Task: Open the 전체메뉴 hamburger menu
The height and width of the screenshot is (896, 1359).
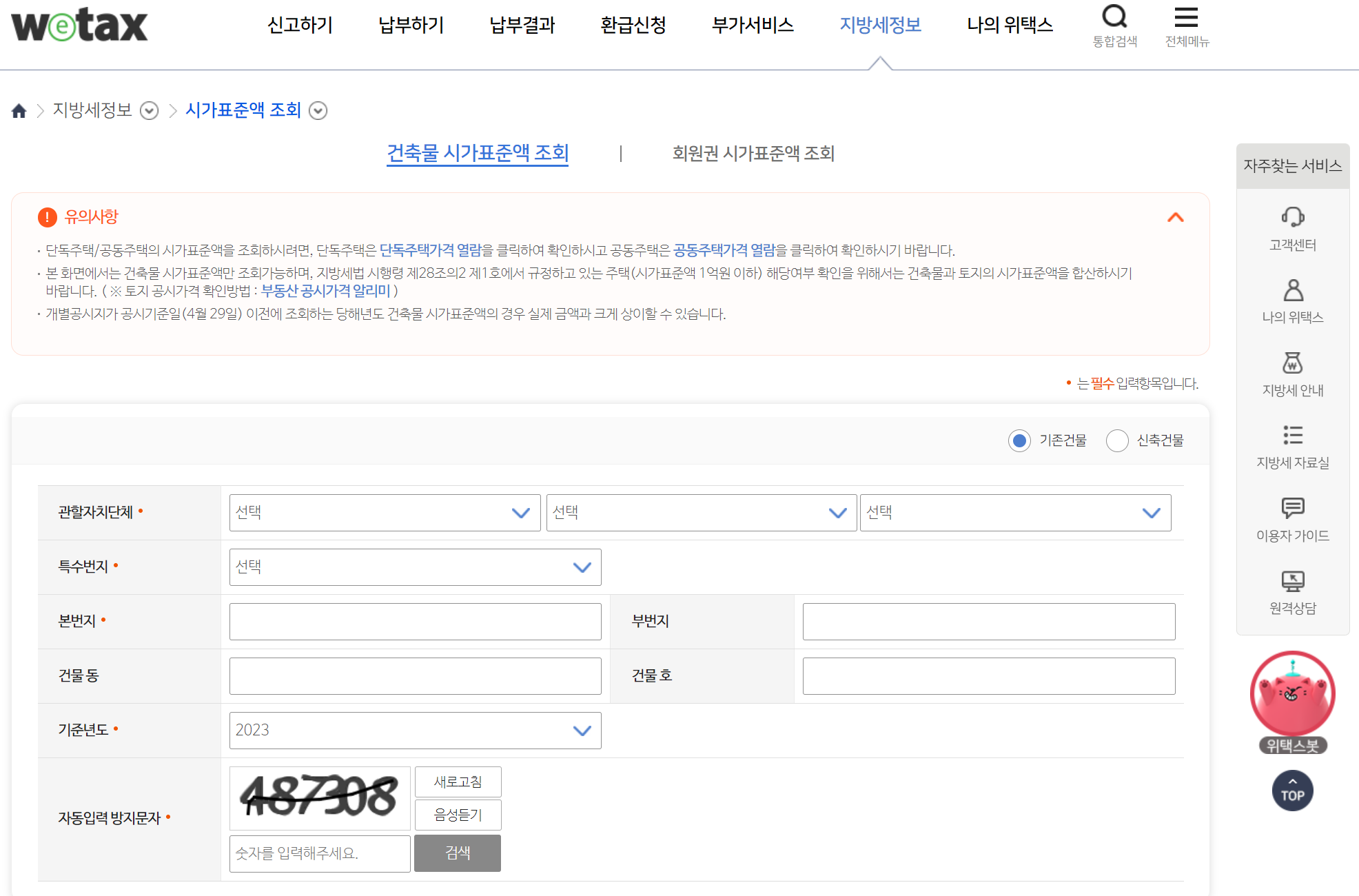Action: [1186, 17]
